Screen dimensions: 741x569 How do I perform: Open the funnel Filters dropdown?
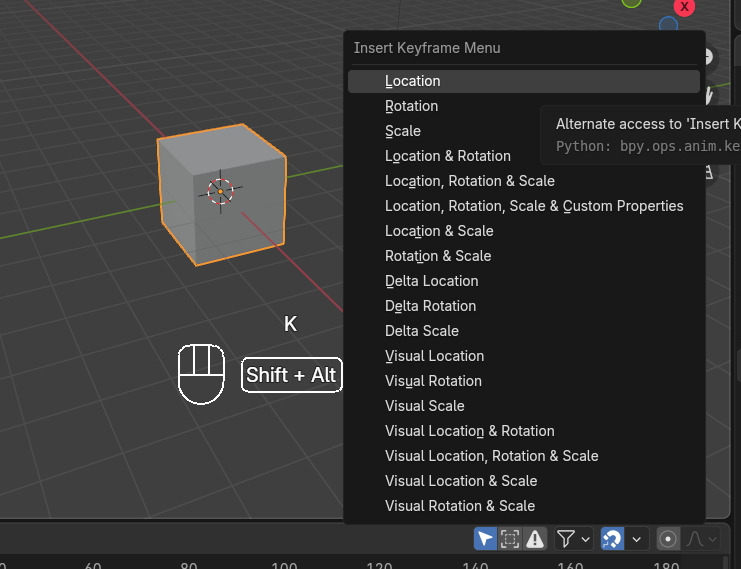[573, 539]
